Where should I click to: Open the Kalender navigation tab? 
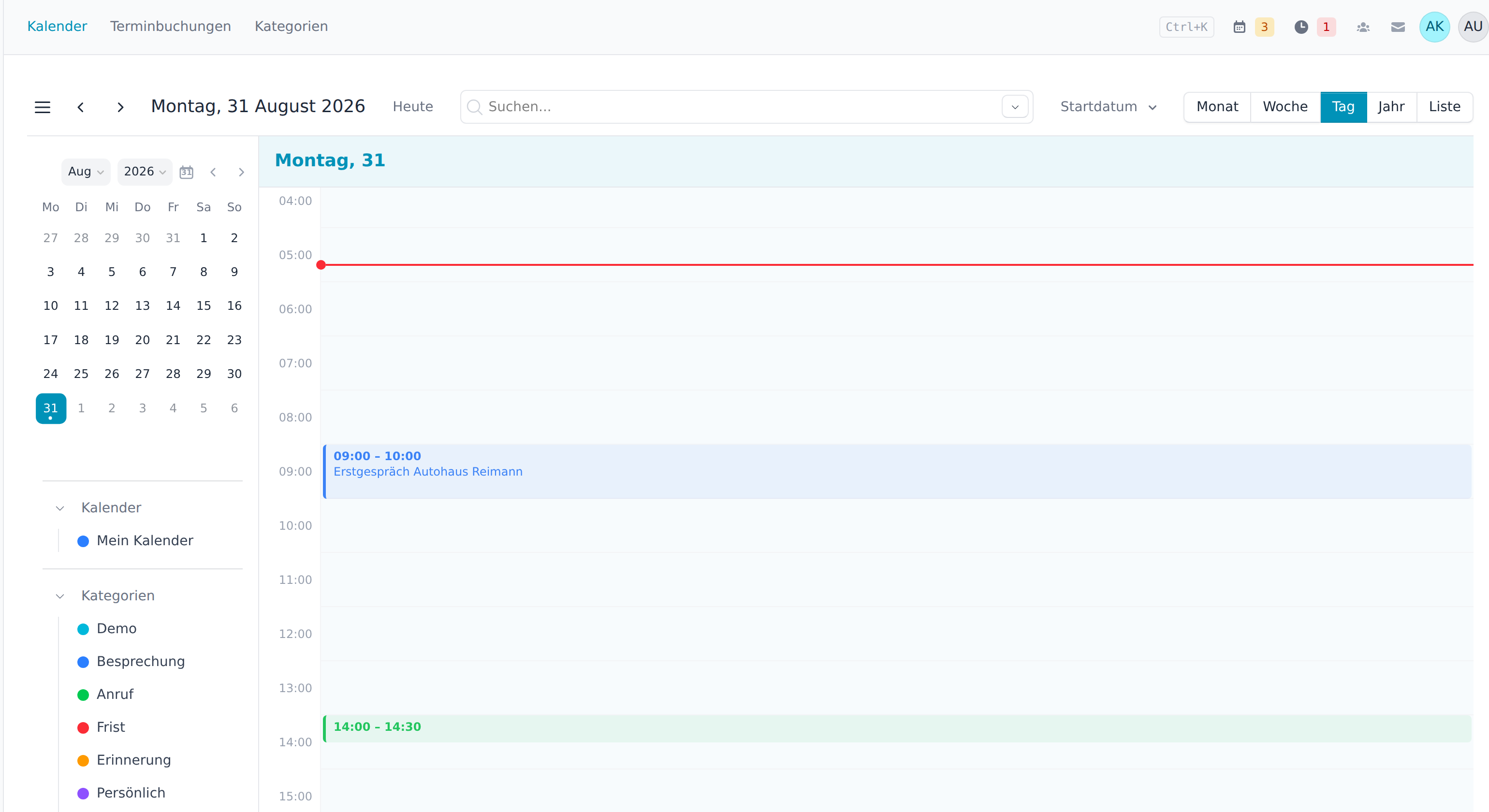[57, 27]
